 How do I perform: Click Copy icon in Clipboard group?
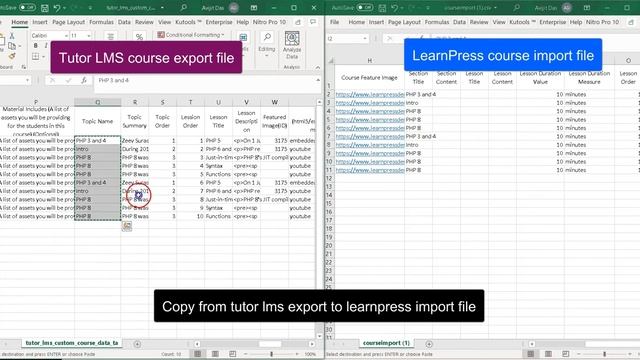click(x=12, y=46)
